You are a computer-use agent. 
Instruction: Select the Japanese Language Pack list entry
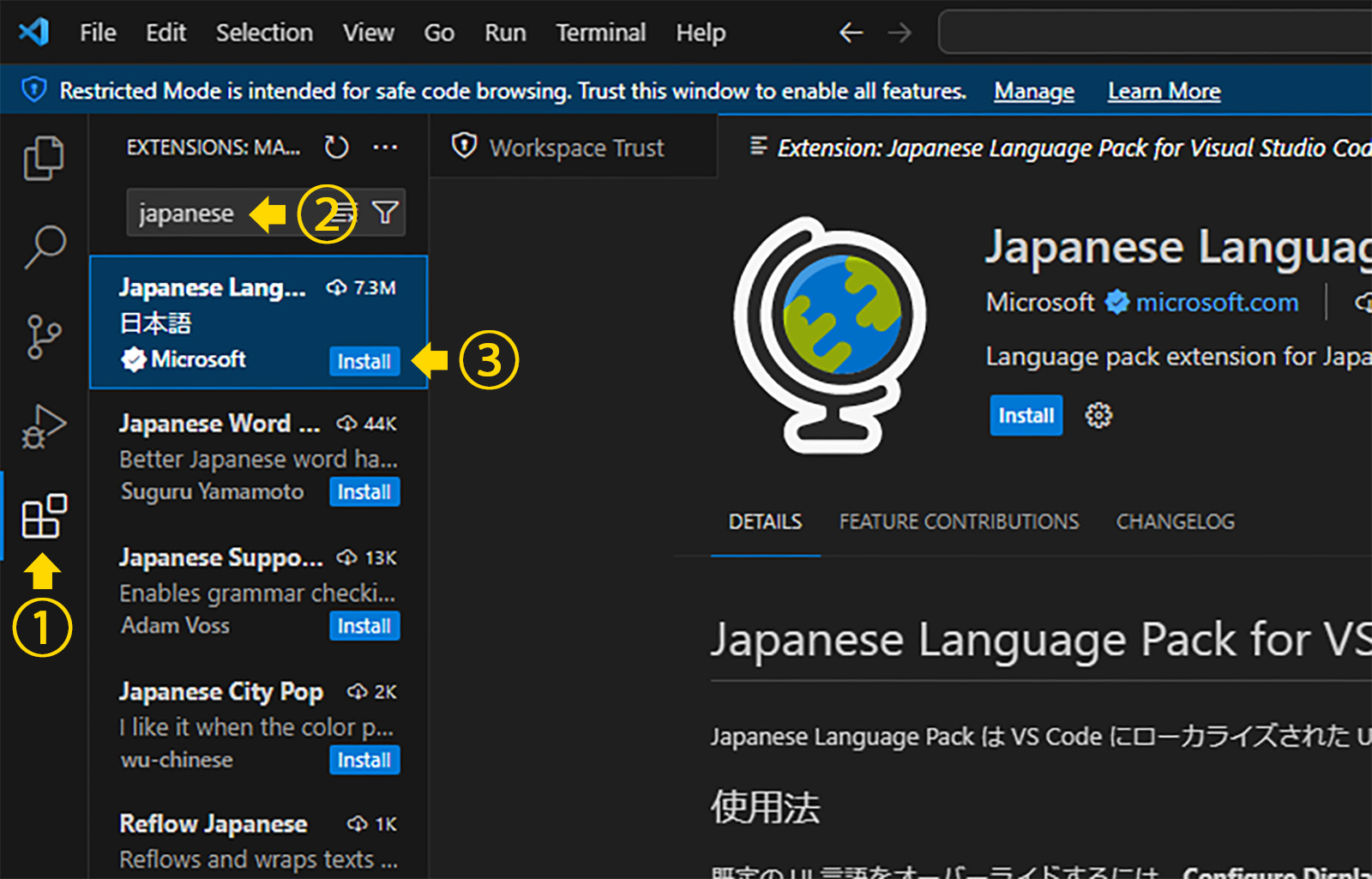click(x=259, y=322)
